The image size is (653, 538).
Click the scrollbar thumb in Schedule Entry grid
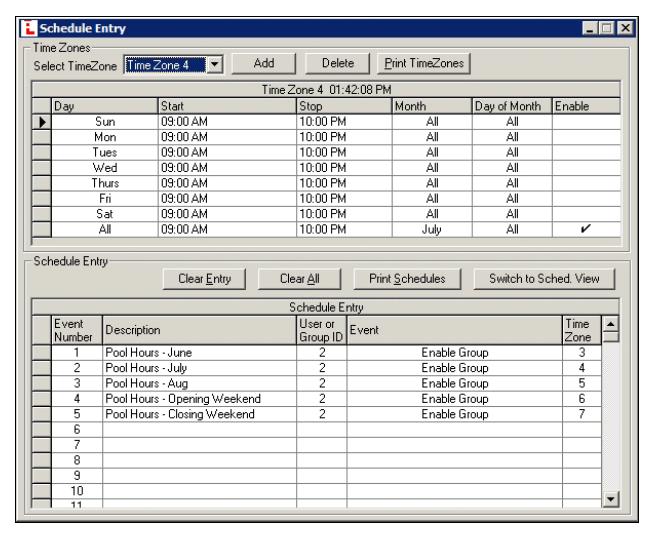coord(611,337)
